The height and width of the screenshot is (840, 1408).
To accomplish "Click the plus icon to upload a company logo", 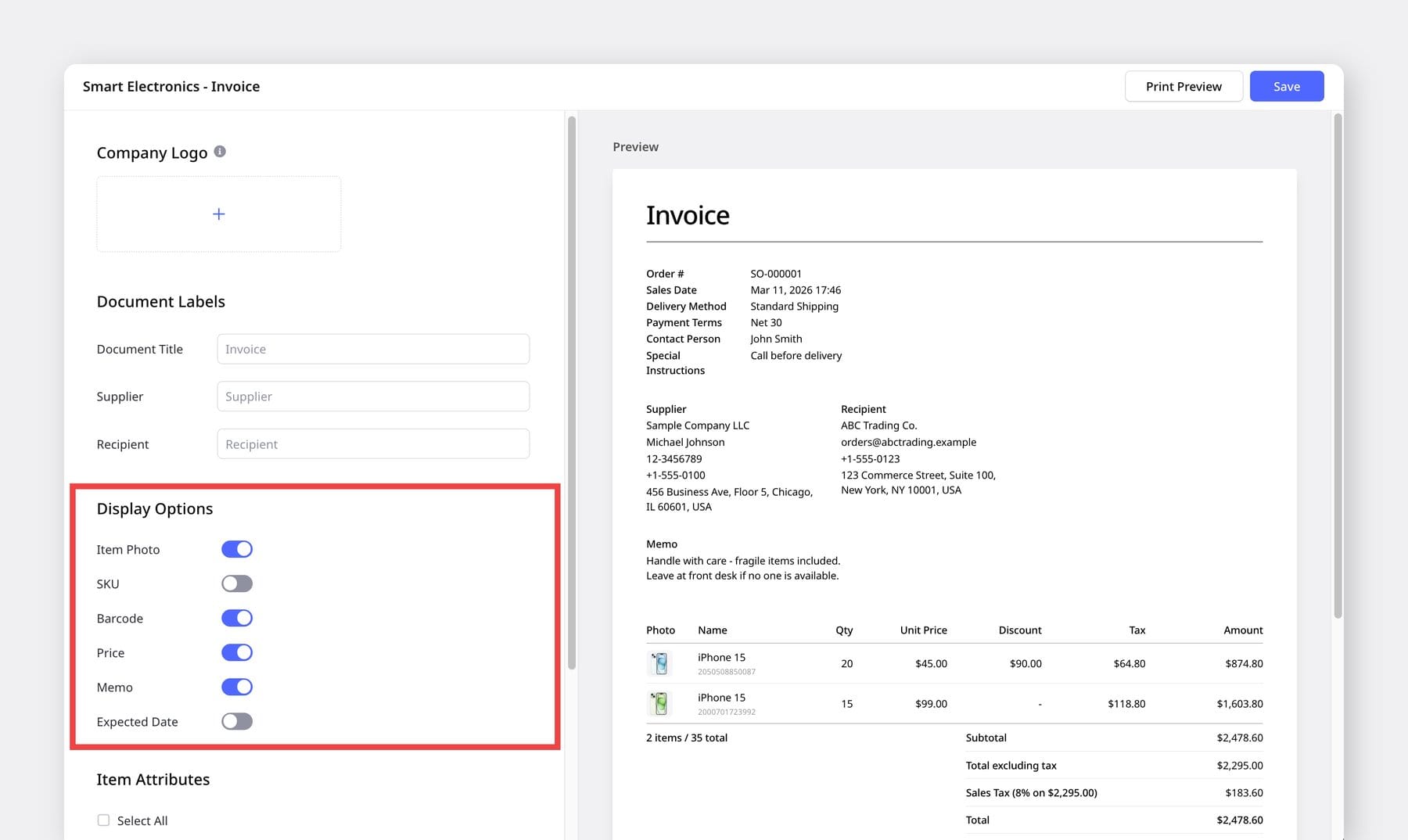I will click(218, 213).
